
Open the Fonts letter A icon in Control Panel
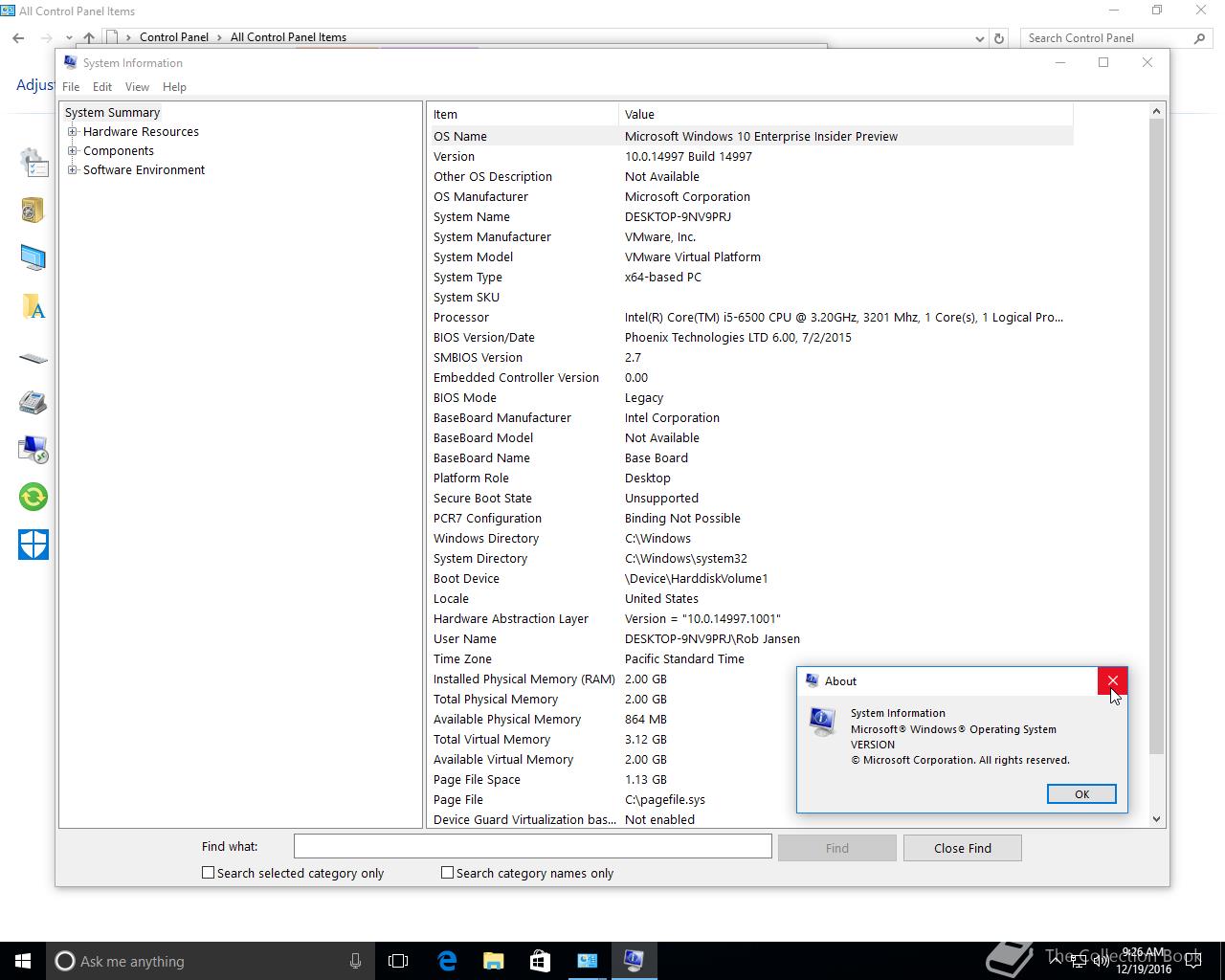[x=33, y=306]
